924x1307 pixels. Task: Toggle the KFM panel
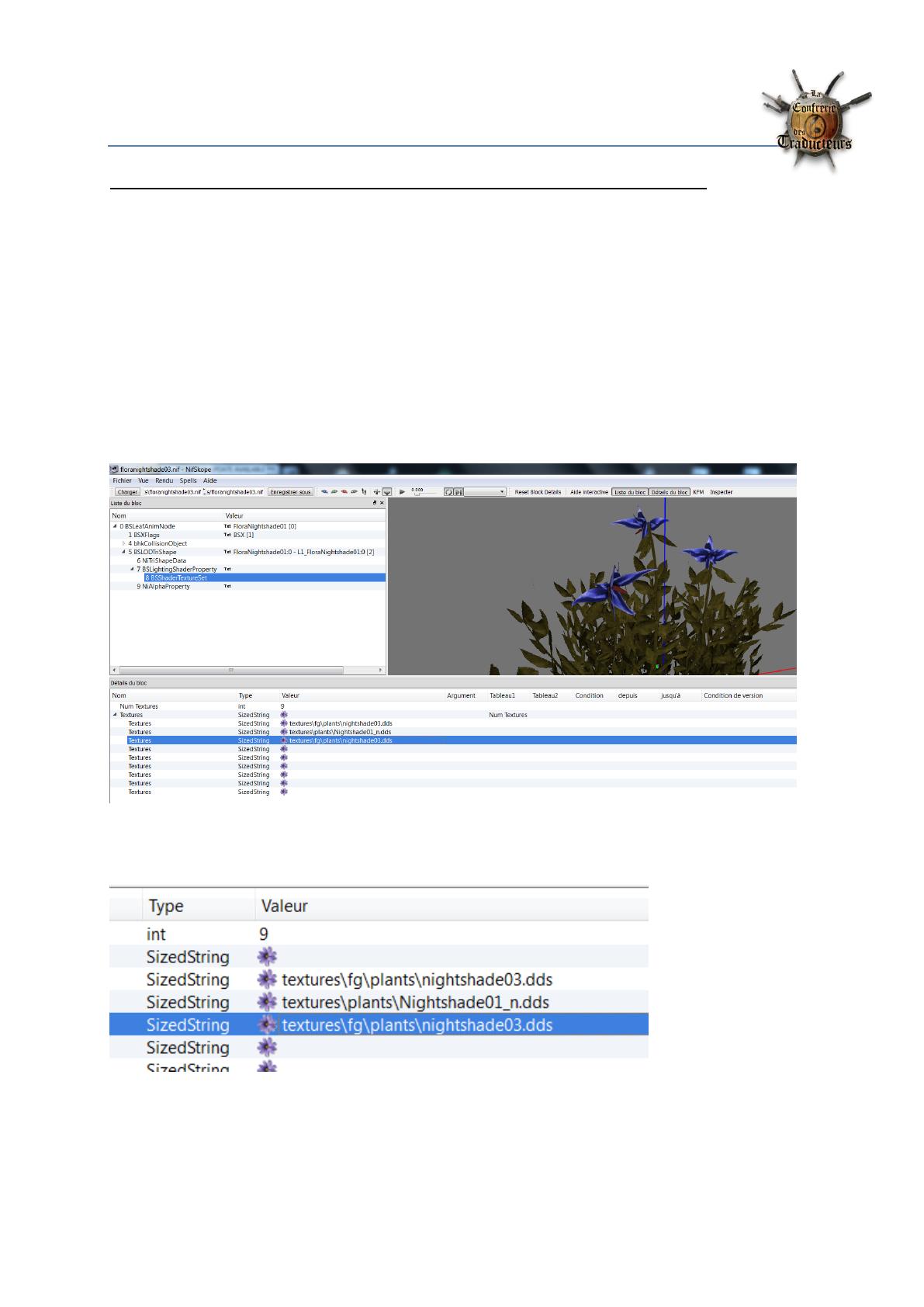(x=698, y=492)
